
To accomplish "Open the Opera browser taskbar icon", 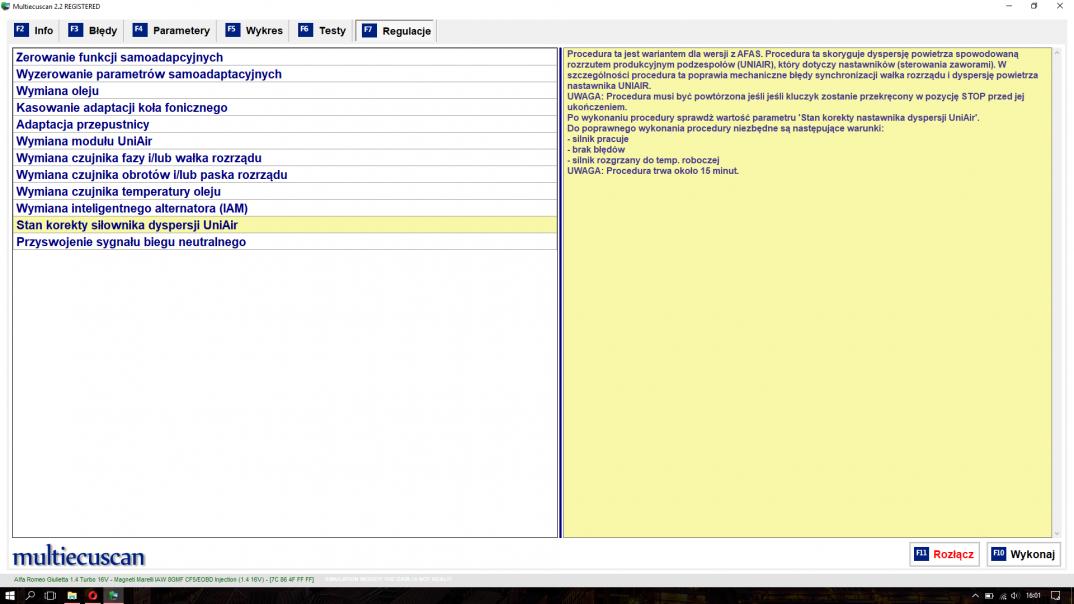I will coord(92,596).
